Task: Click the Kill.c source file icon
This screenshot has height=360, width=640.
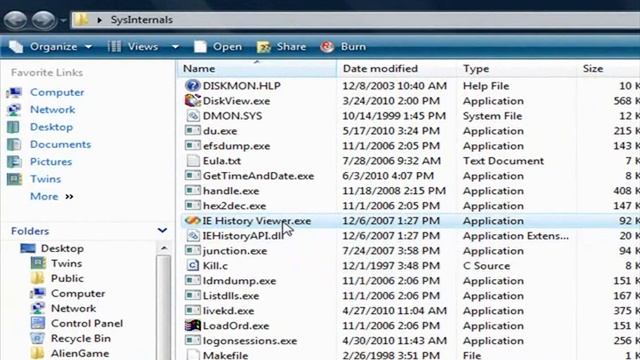Action: tap(192, 266)
